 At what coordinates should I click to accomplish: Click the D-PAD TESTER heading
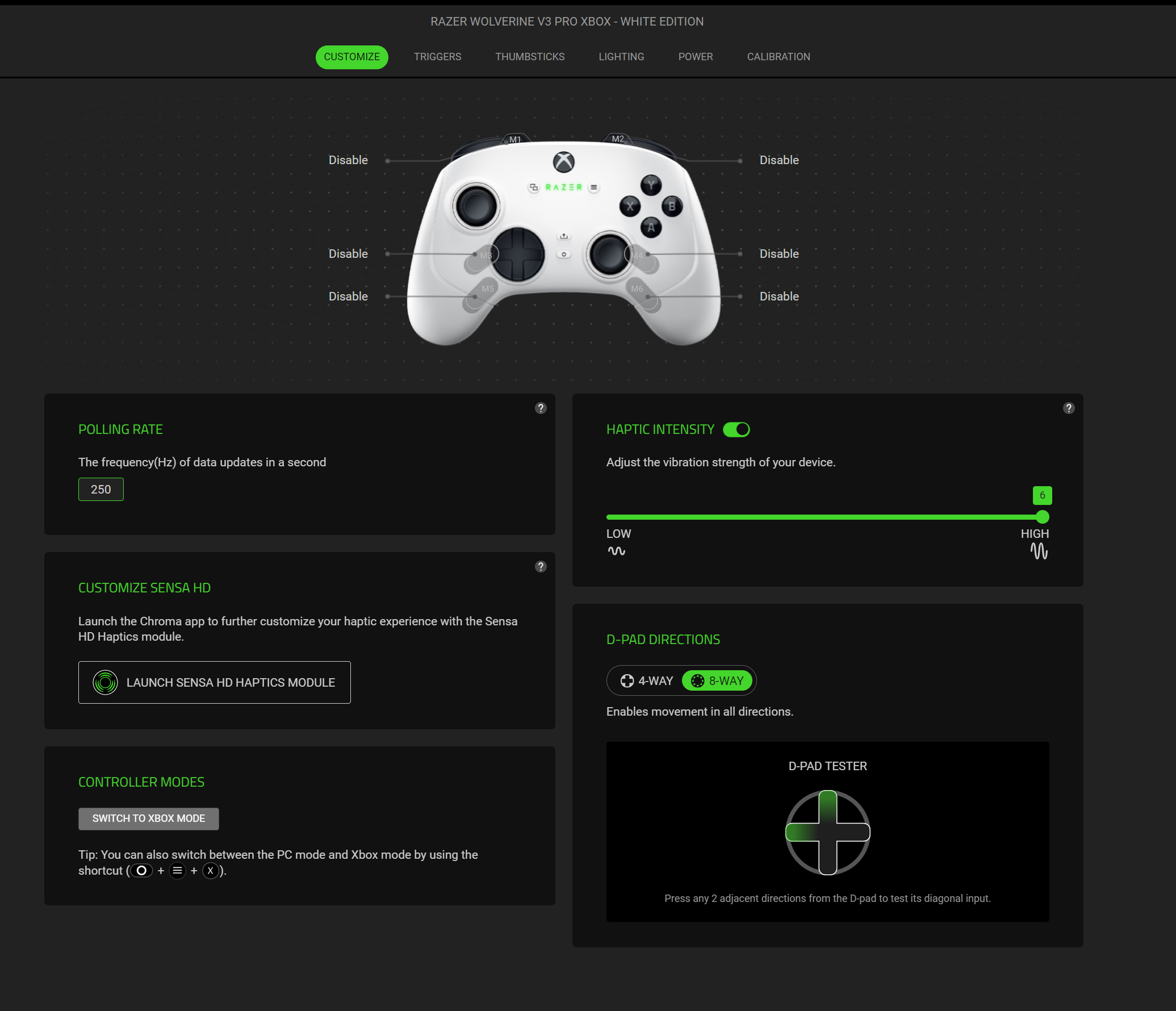827,766
